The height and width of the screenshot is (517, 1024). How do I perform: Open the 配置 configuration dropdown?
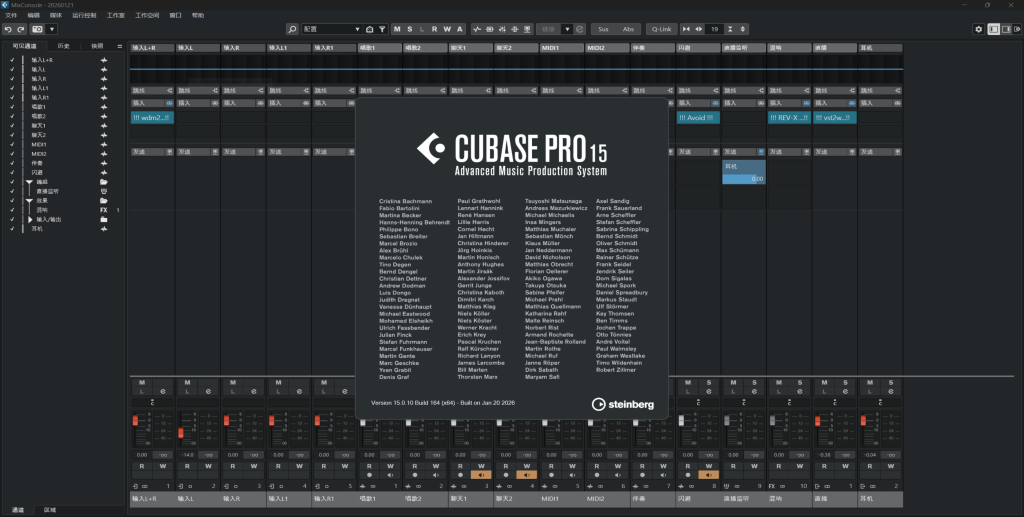click(x=332, y=29)
